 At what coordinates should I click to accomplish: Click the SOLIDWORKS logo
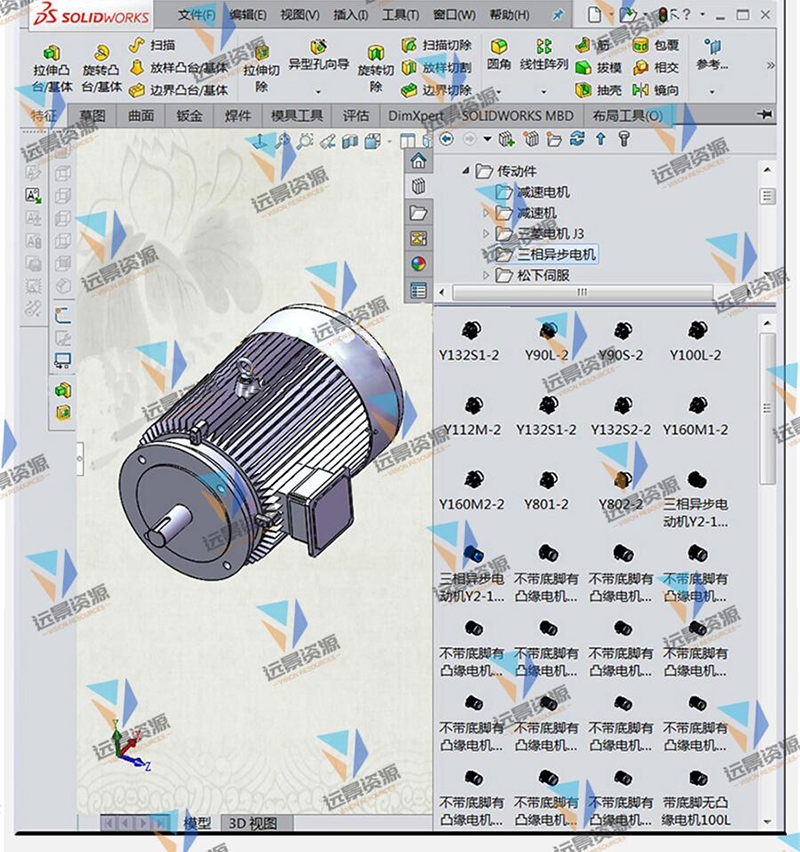[91, 16]
